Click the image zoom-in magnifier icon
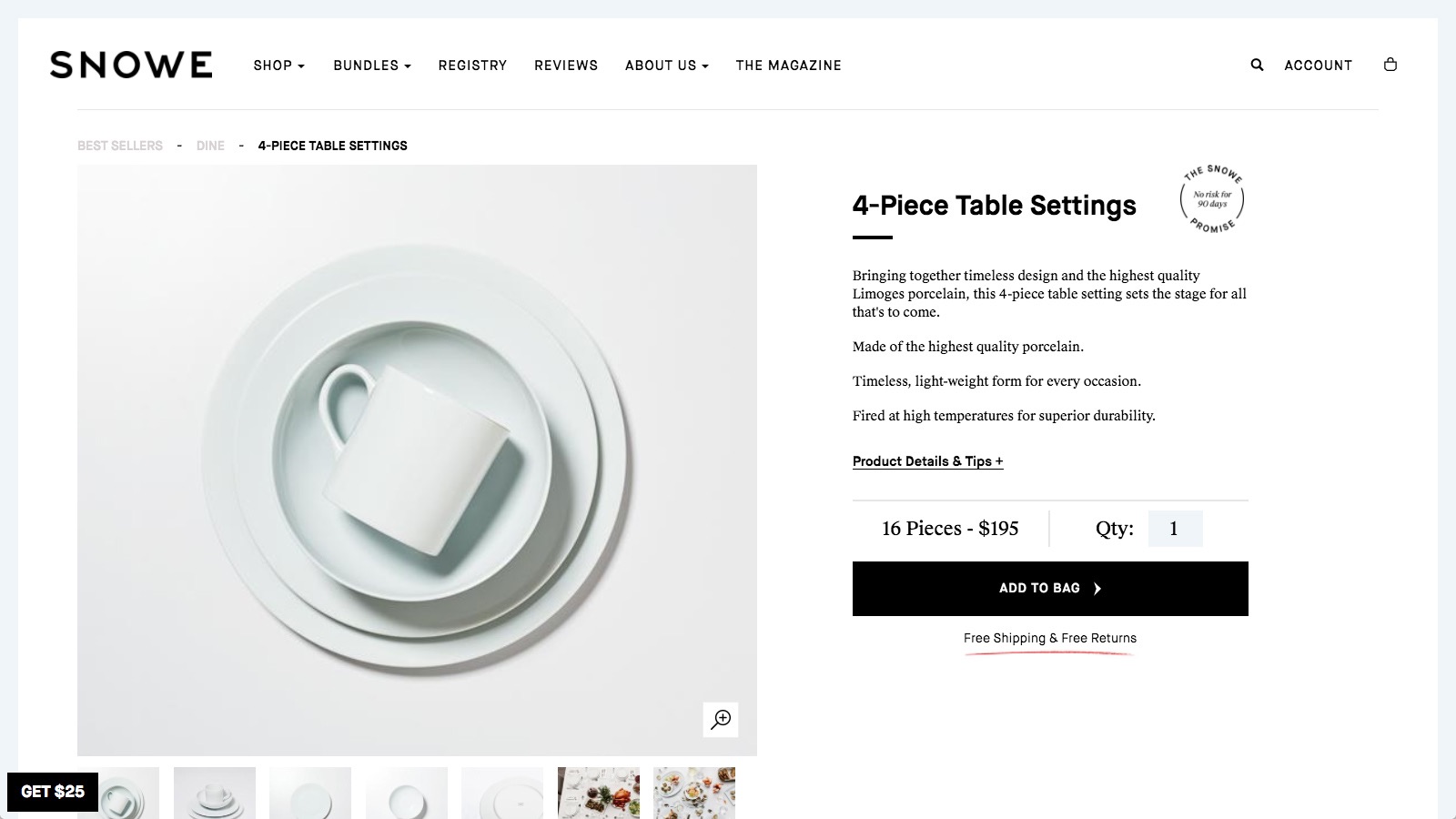The width and height of the screenshot is (1456, 819). pyautogui.click(x=721, y=719)
